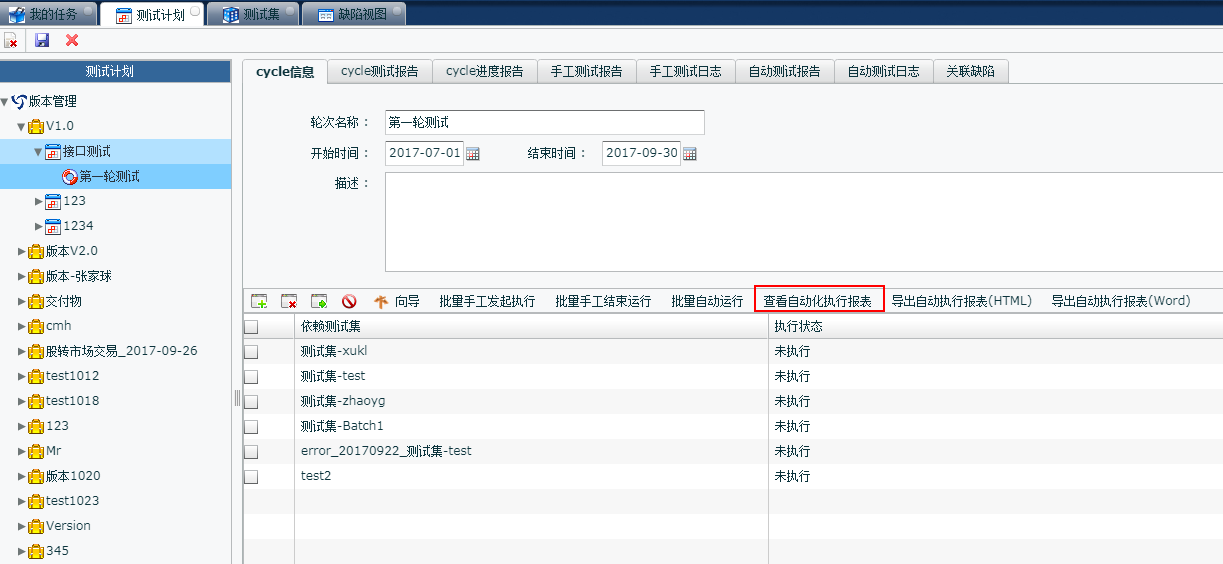This screenshot has width=1223, height=564.
Task: Expand the 版本V2.0 tree node
Action: (x=22, y=251)
